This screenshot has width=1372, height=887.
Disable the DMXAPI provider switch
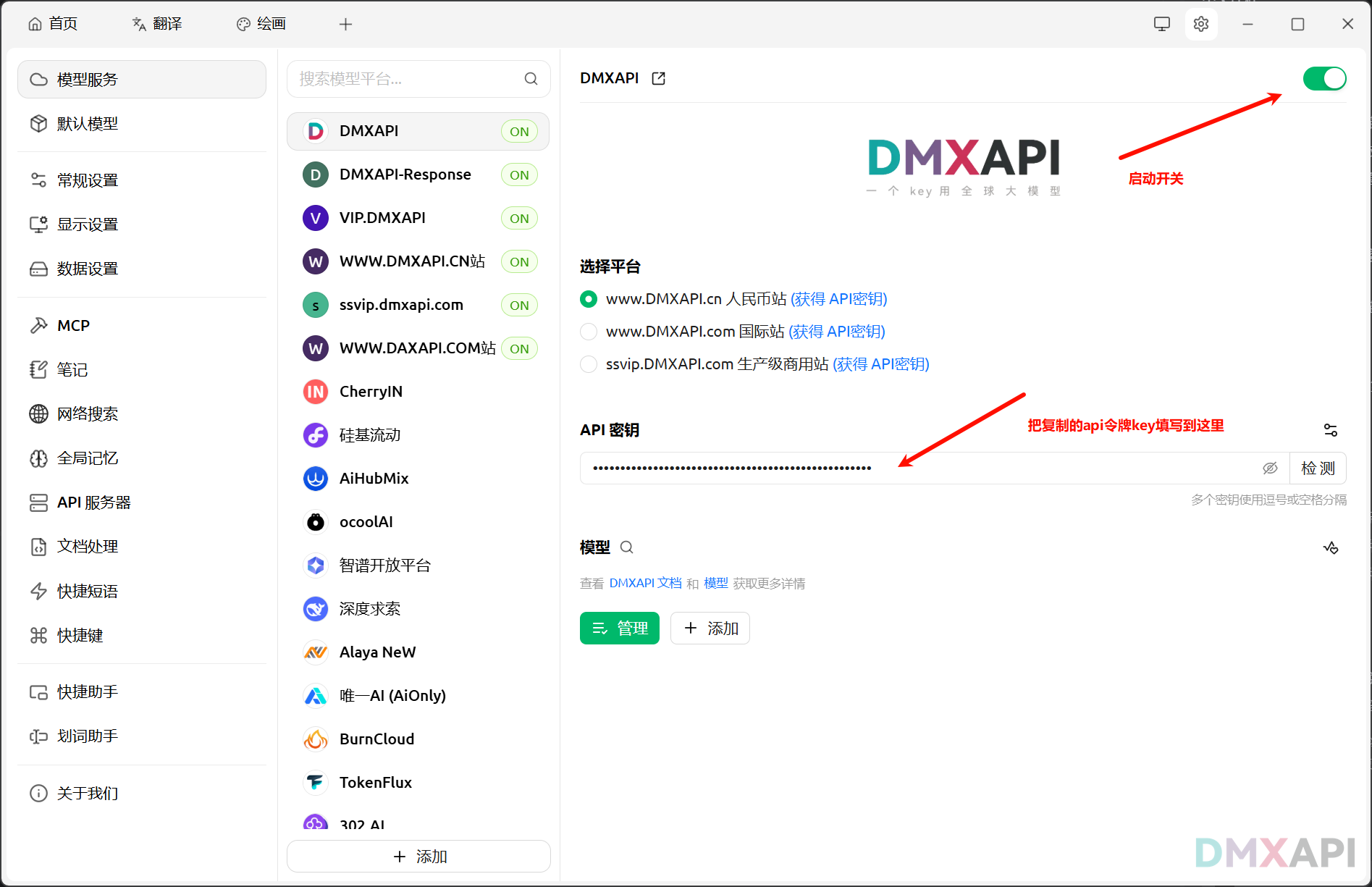[x=1323, y=78]
